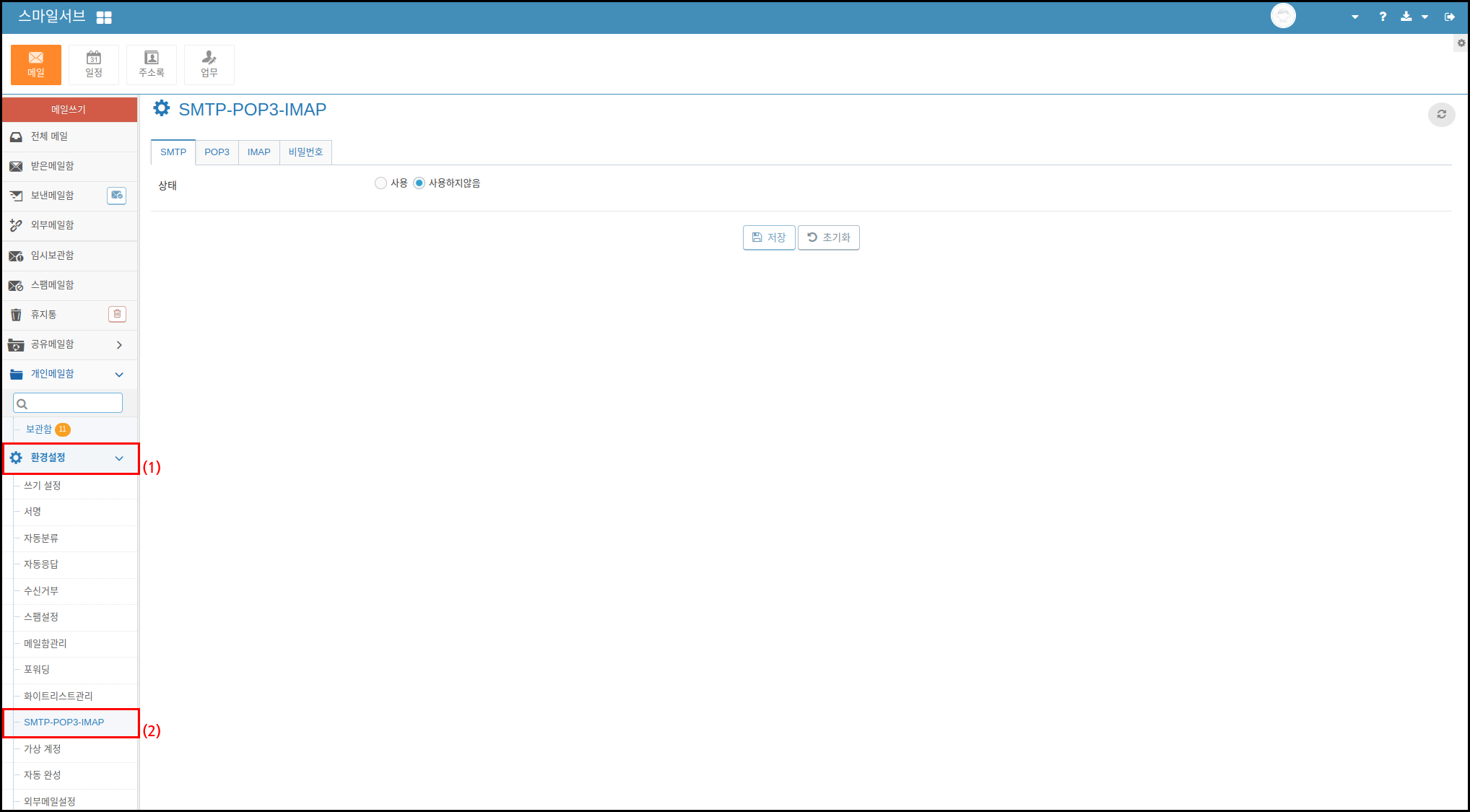The image size is (1470, 812).
Task: Open 메일함관리 settings
Action: pos(45,644)
